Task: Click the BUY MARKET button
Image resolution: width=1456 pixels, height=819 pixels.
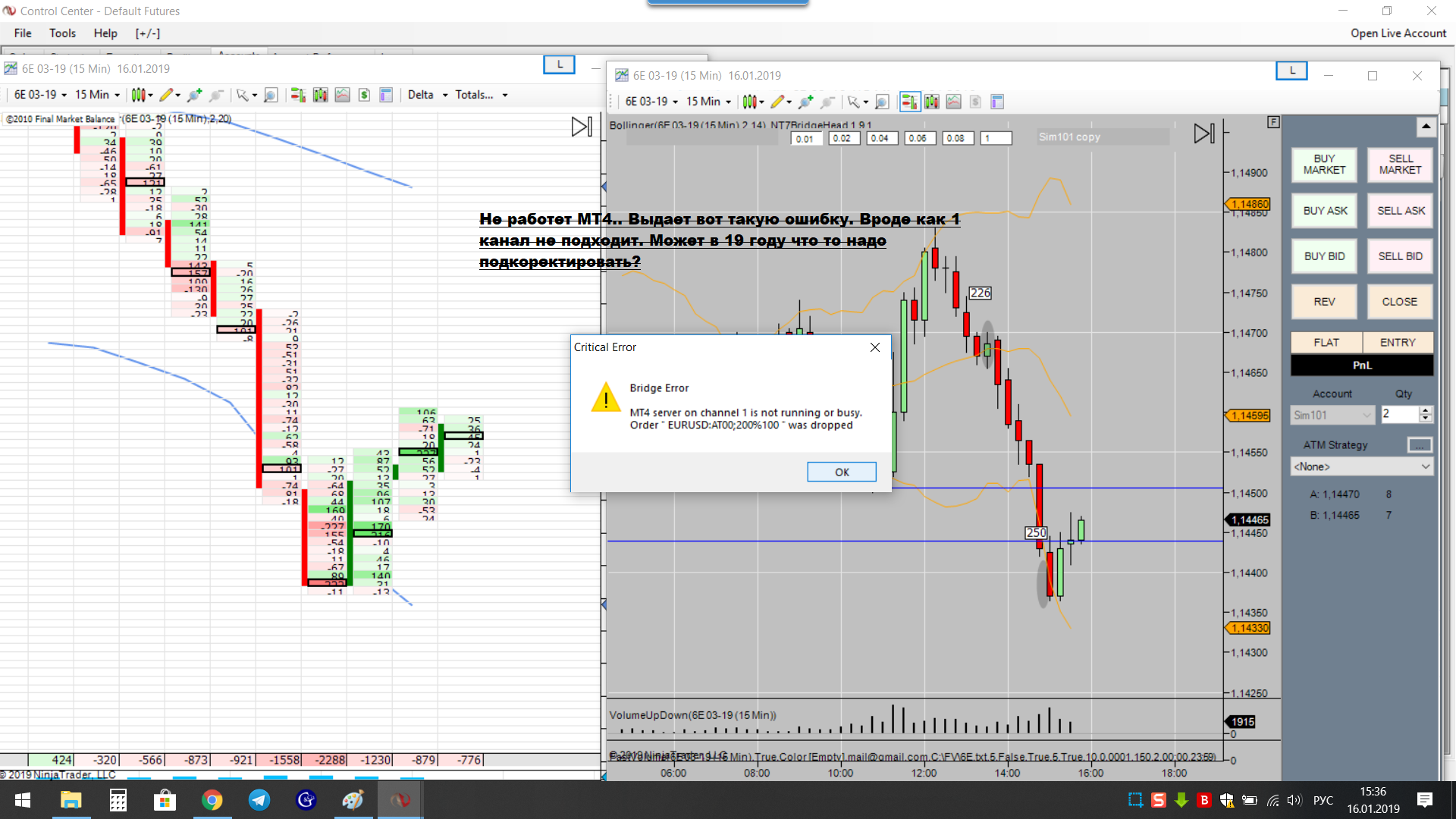Action: coord(1324,165)
